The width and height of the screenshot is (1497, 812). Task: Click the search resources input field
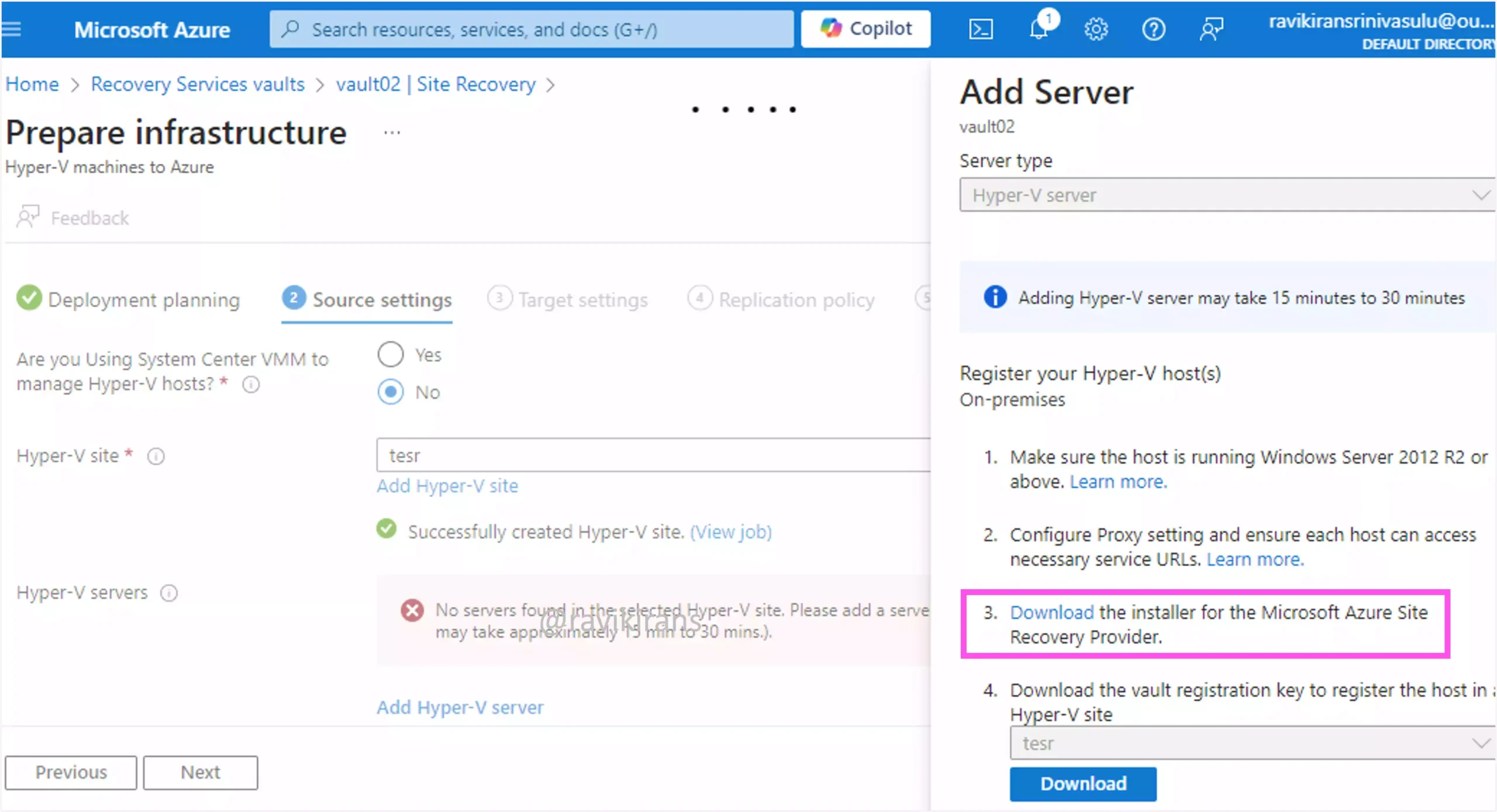coord(532,29)
